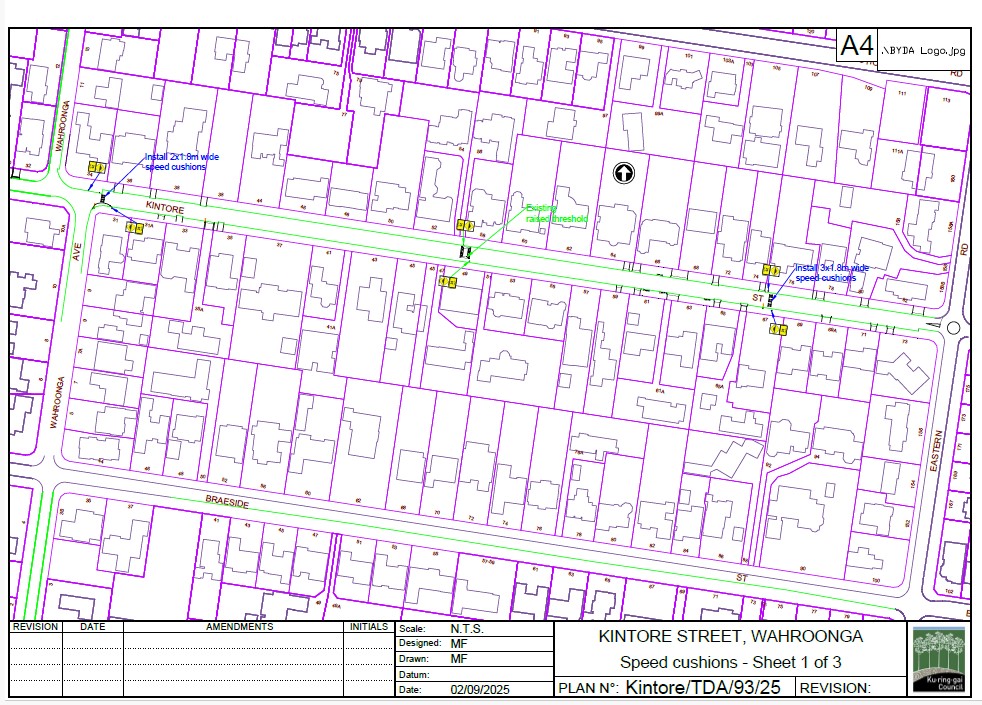Screen dimensions: 982x705
Task: Click the N.T.S. scale value
Action: [x=467, y=629]
